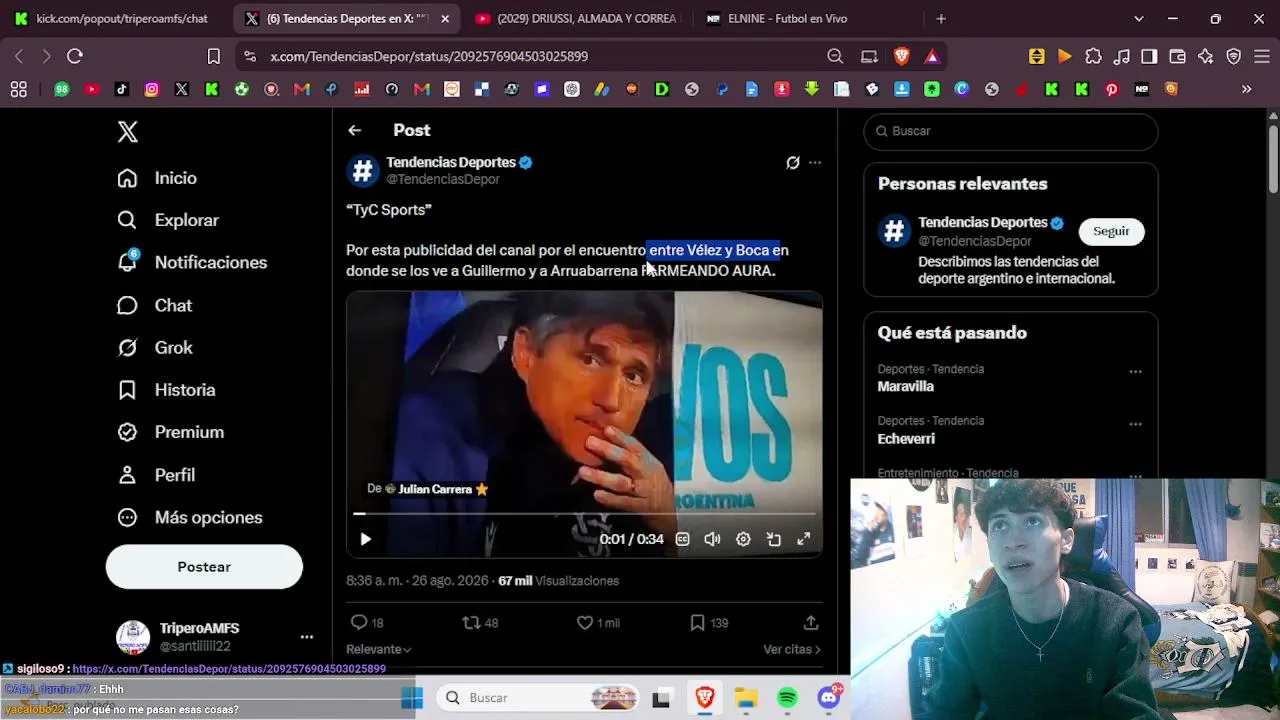Image resolution: width=1280 pixels, height=720 pixels.
Task: Open Historia in the sidebar
Action: pyautogui.click(x=166, y=390)
